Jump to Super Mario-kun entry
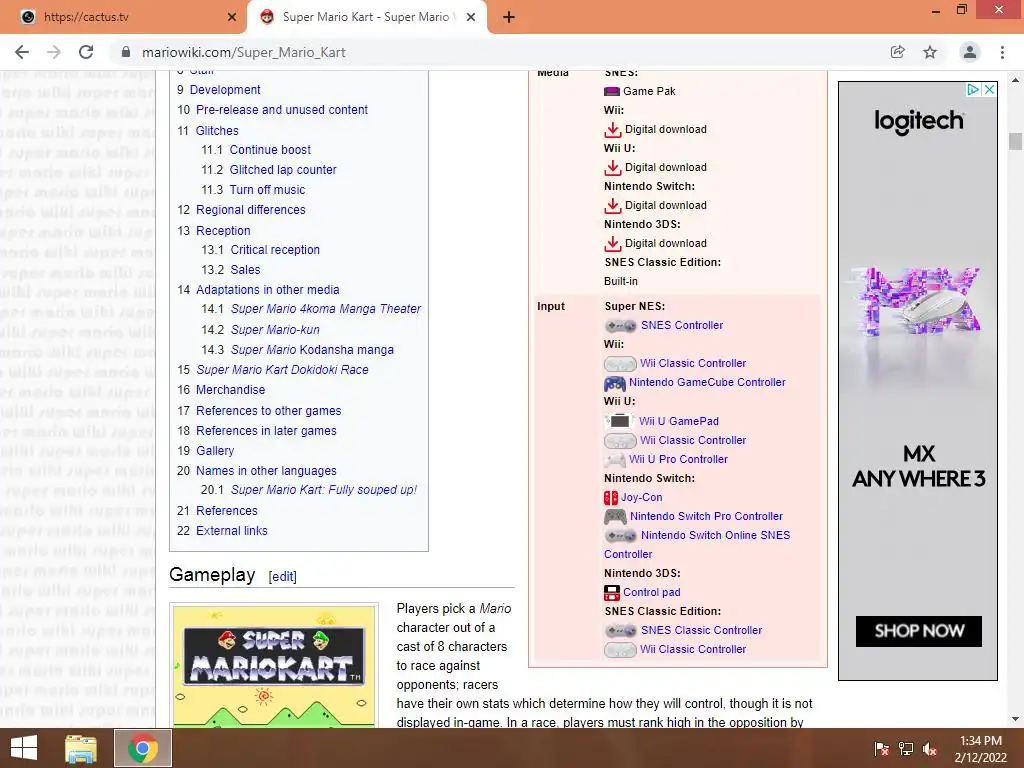 (x=275, y=330)
